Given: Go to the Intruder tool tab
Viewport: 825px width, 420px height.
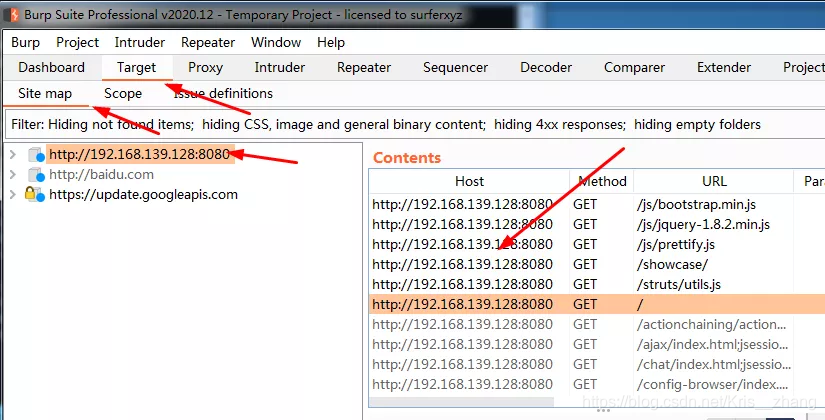Looking at the screenshot, I should pyautogui.click(x=279, y=67).
